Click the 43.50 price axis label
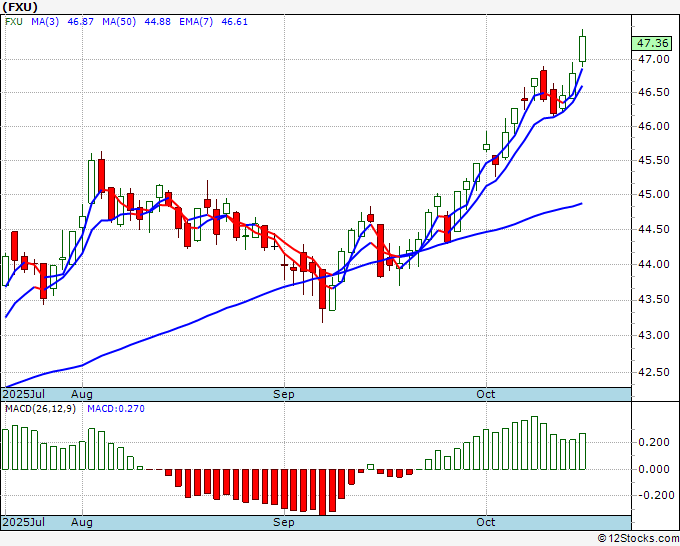Screen dimensions: 680x546 (654, 300)
